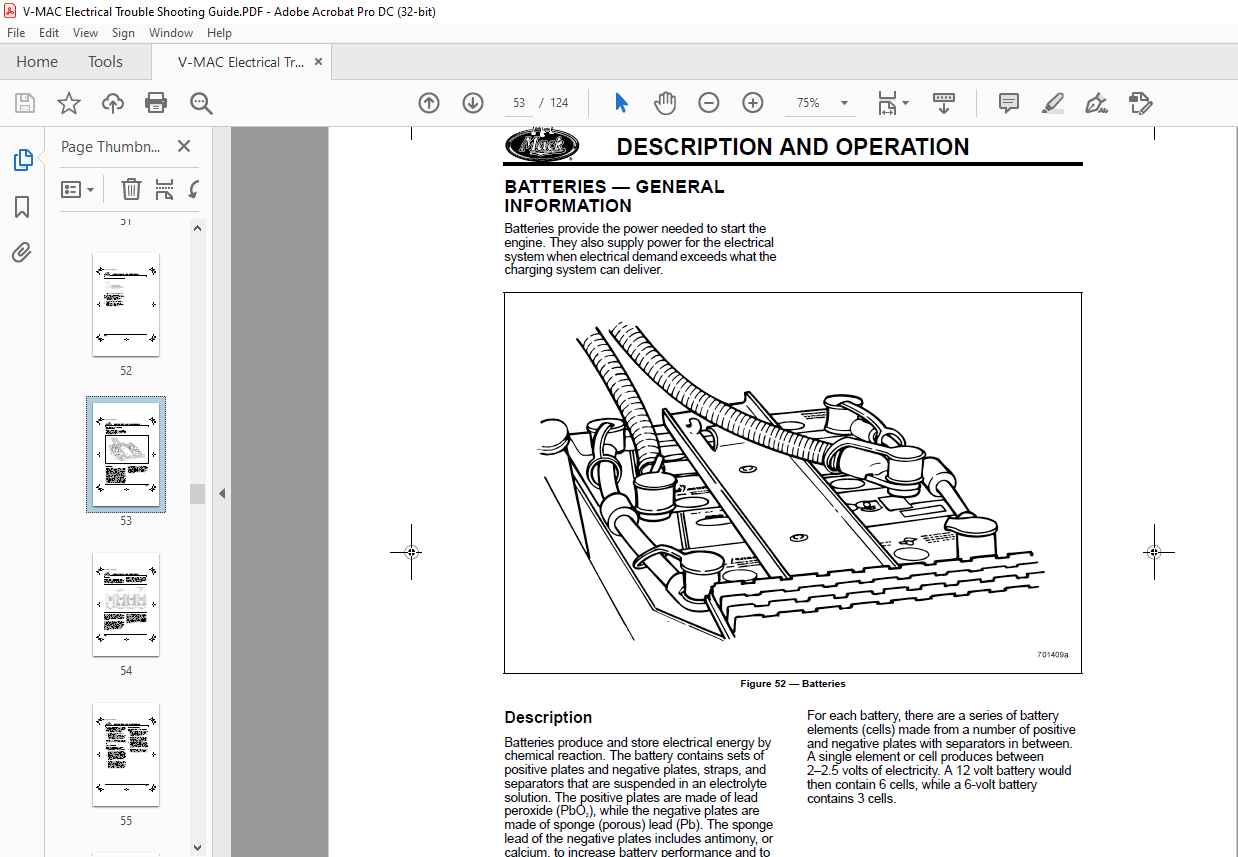Switch to the Home tab
This screenshot has height=857, width=1238.
[x=37, y=62]
